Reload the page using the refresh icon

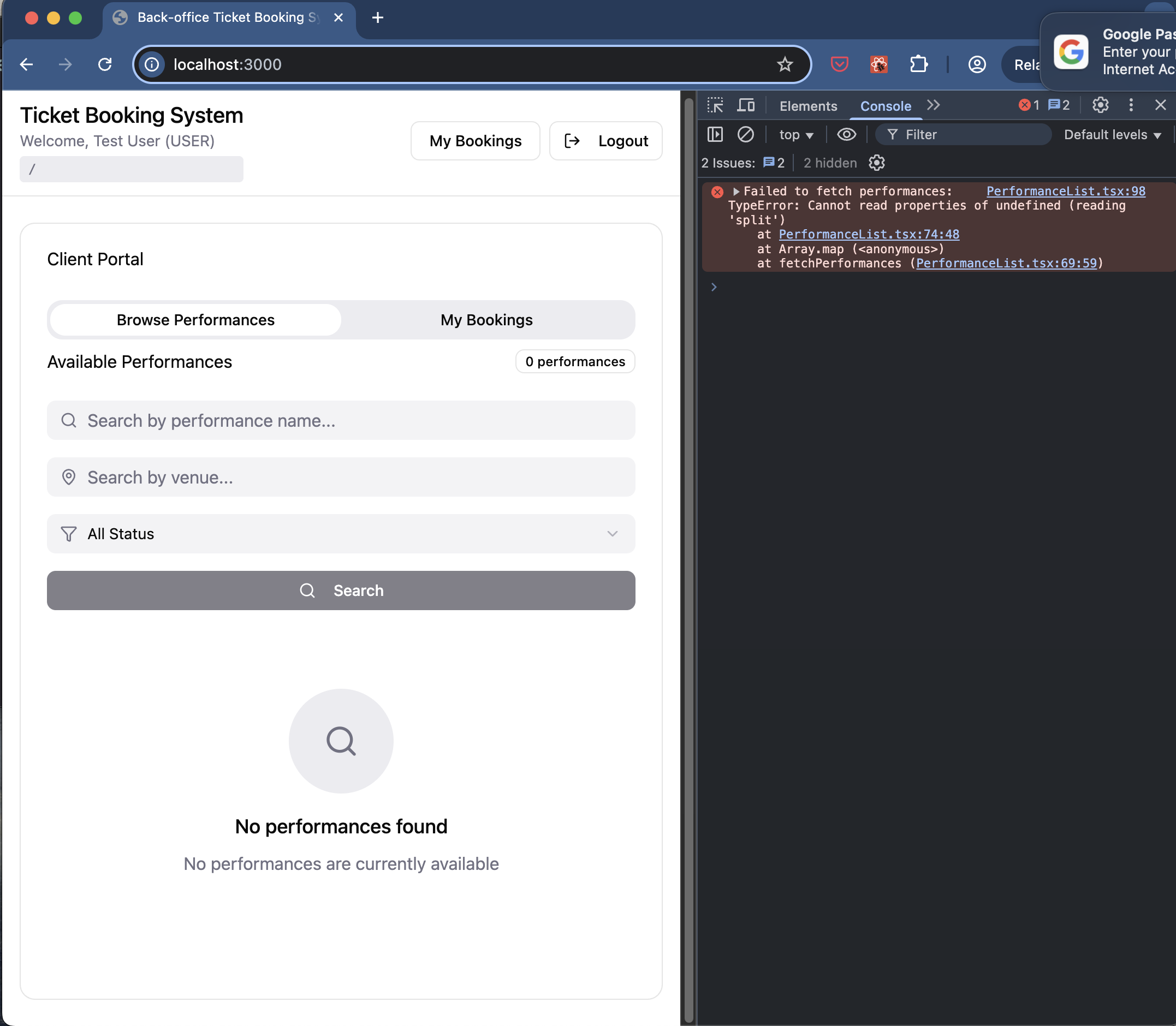coord(105,64)
